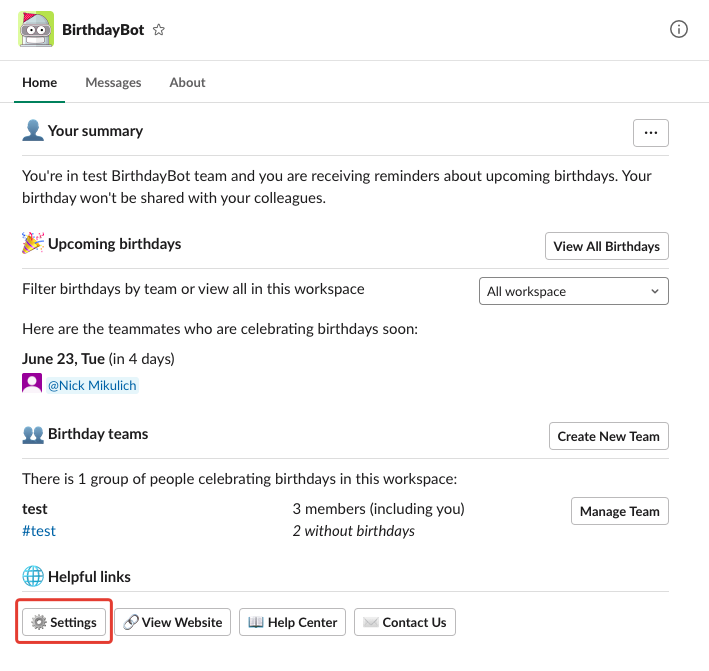Select the Home tab

tap(40, 83)
